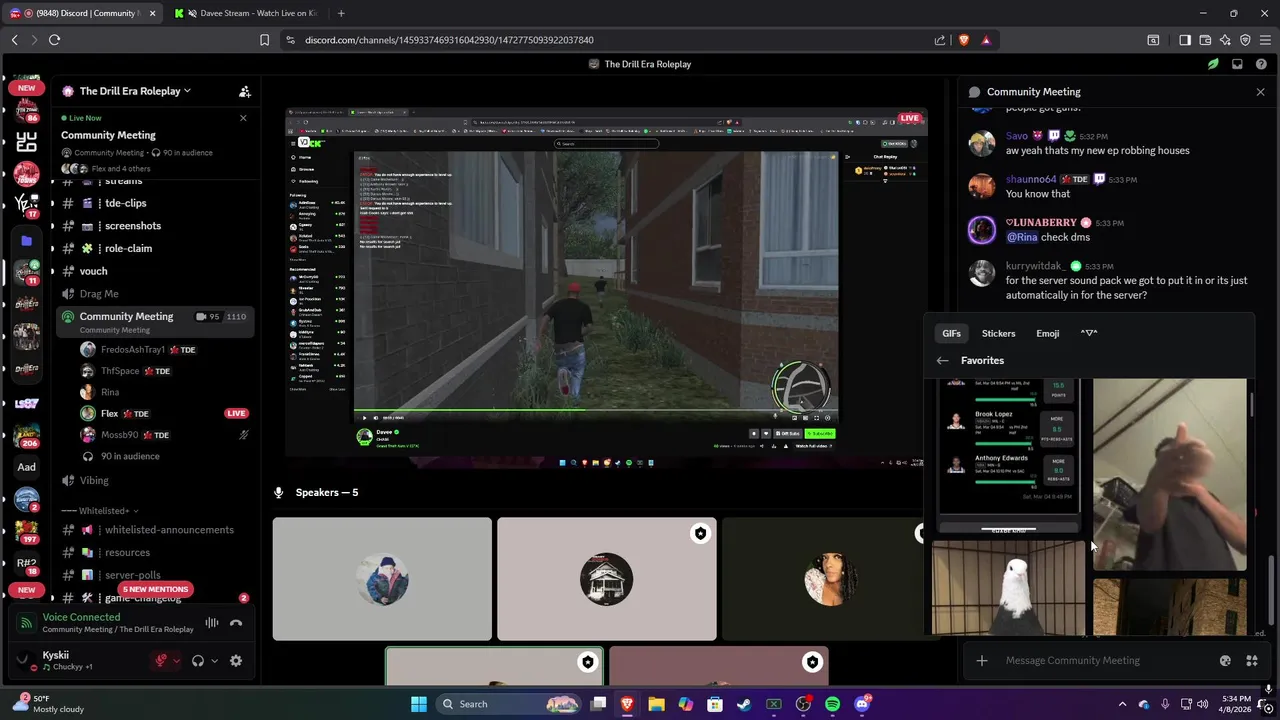Open Steam from the taskbar
The image size is (1280, 720).
pos(744,704)
